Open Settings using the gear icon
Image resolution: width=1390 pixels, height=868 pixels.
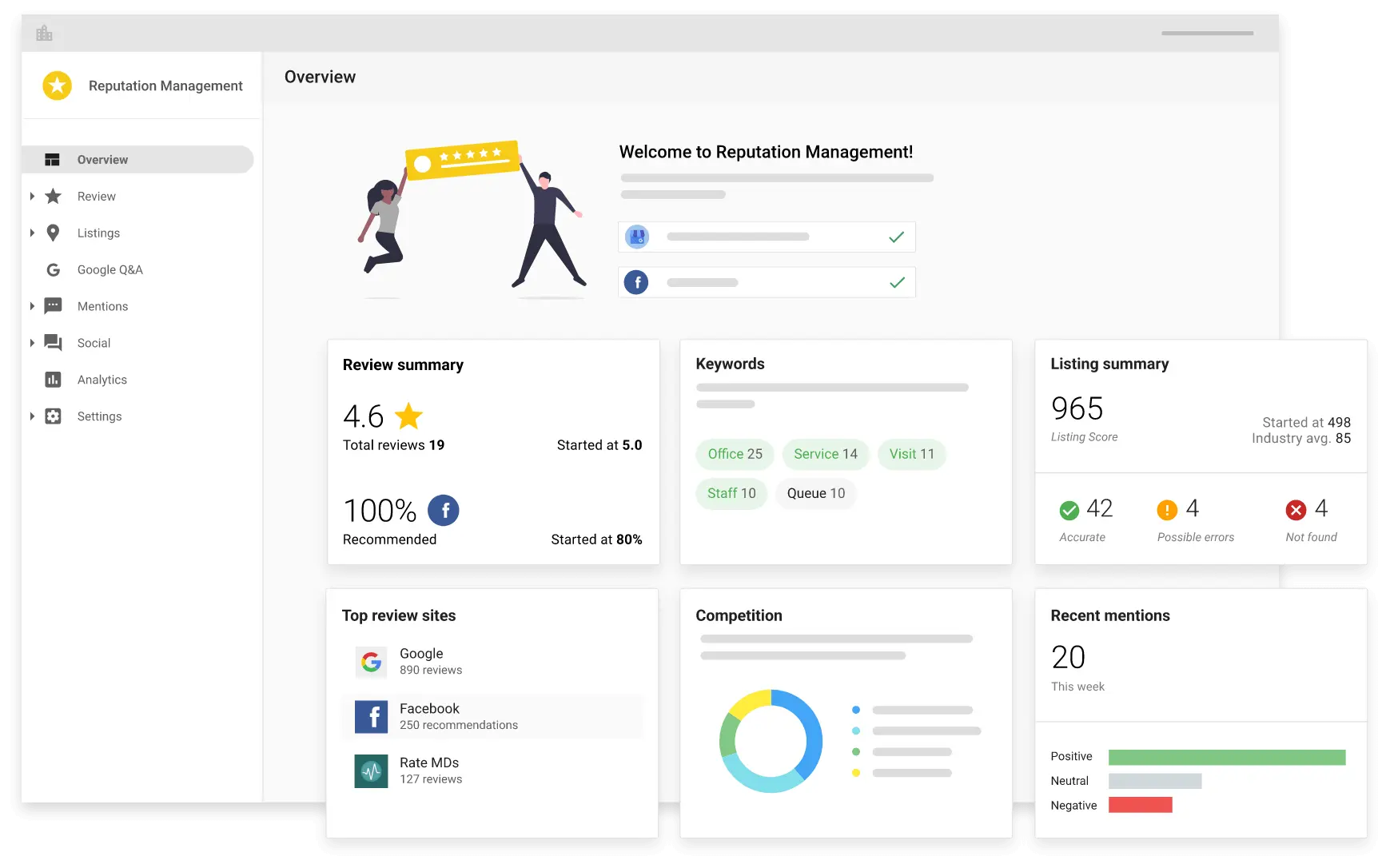tap(52, 416)
